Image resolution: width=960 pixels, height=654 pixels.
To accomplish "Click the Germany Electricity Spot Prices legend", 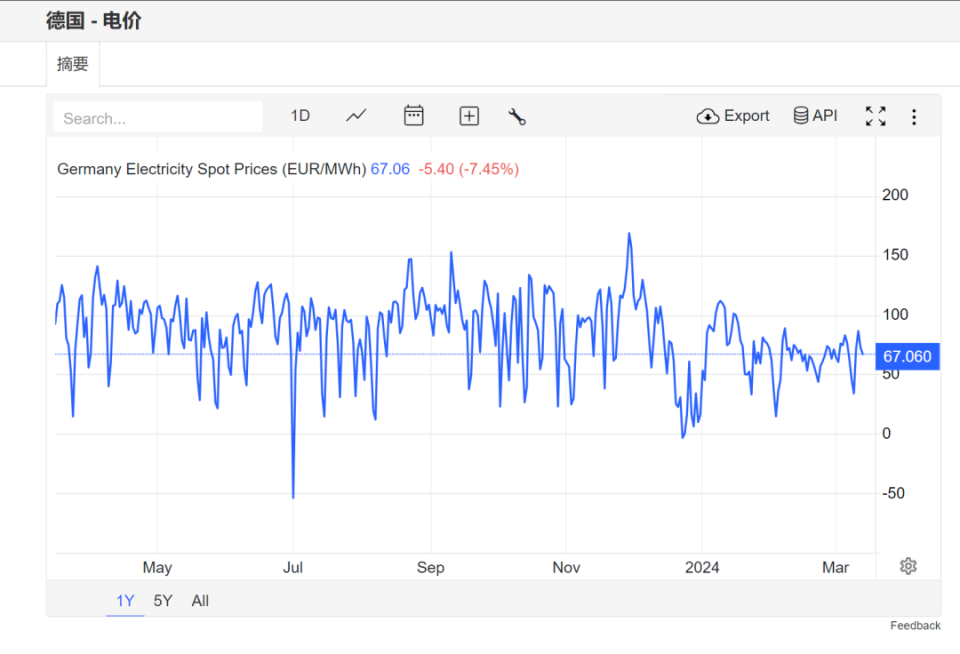I will click(x=211, y=169).
